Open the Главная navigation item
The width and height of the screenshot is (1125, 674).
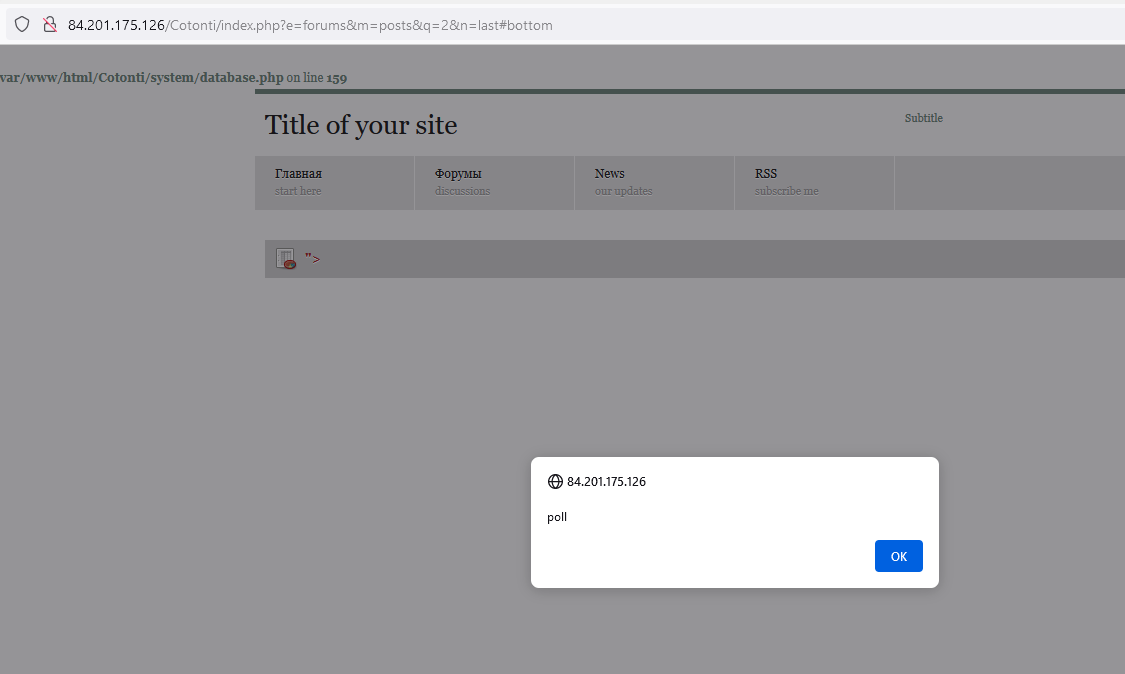pyautogui.click(x=299, y=173)
